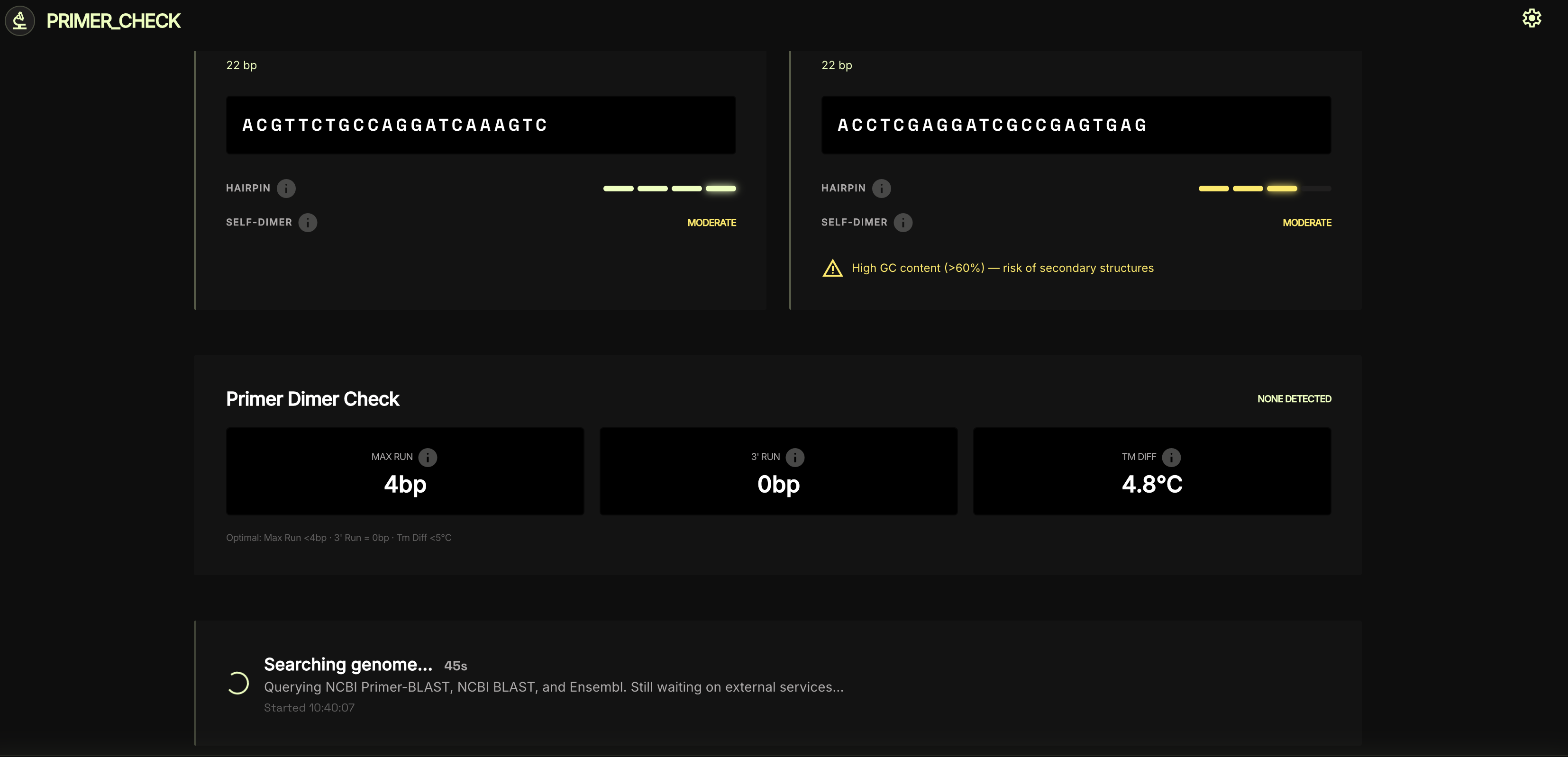Click the PRIMER_CHECK title link
1568x757 pixels.
click(x=113, y=21)
